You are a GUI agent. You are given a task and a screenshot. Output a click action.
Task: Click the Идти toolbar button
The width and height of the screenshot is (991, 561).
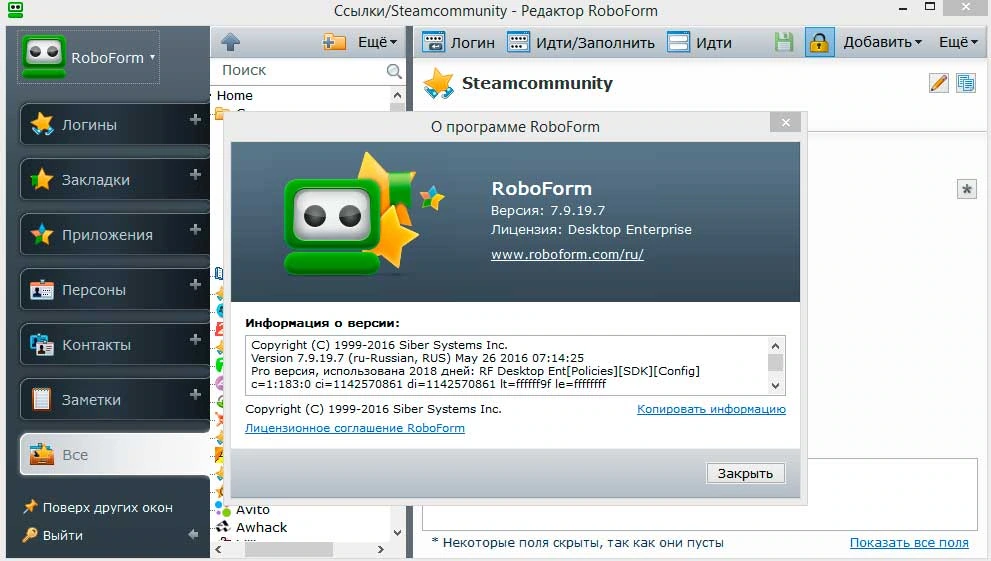700,42
